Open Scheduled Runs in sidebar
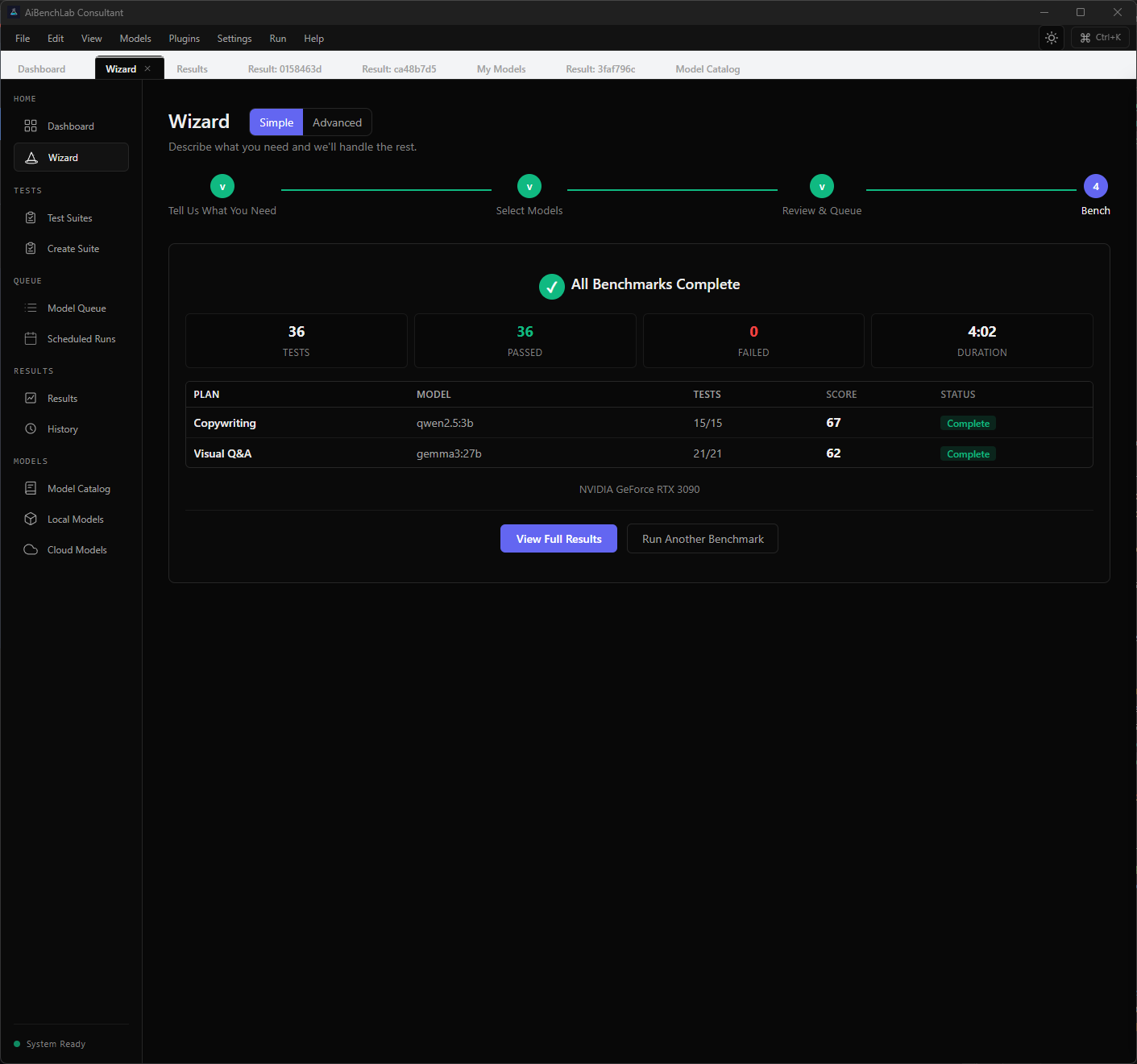 (x=71, y=339)
